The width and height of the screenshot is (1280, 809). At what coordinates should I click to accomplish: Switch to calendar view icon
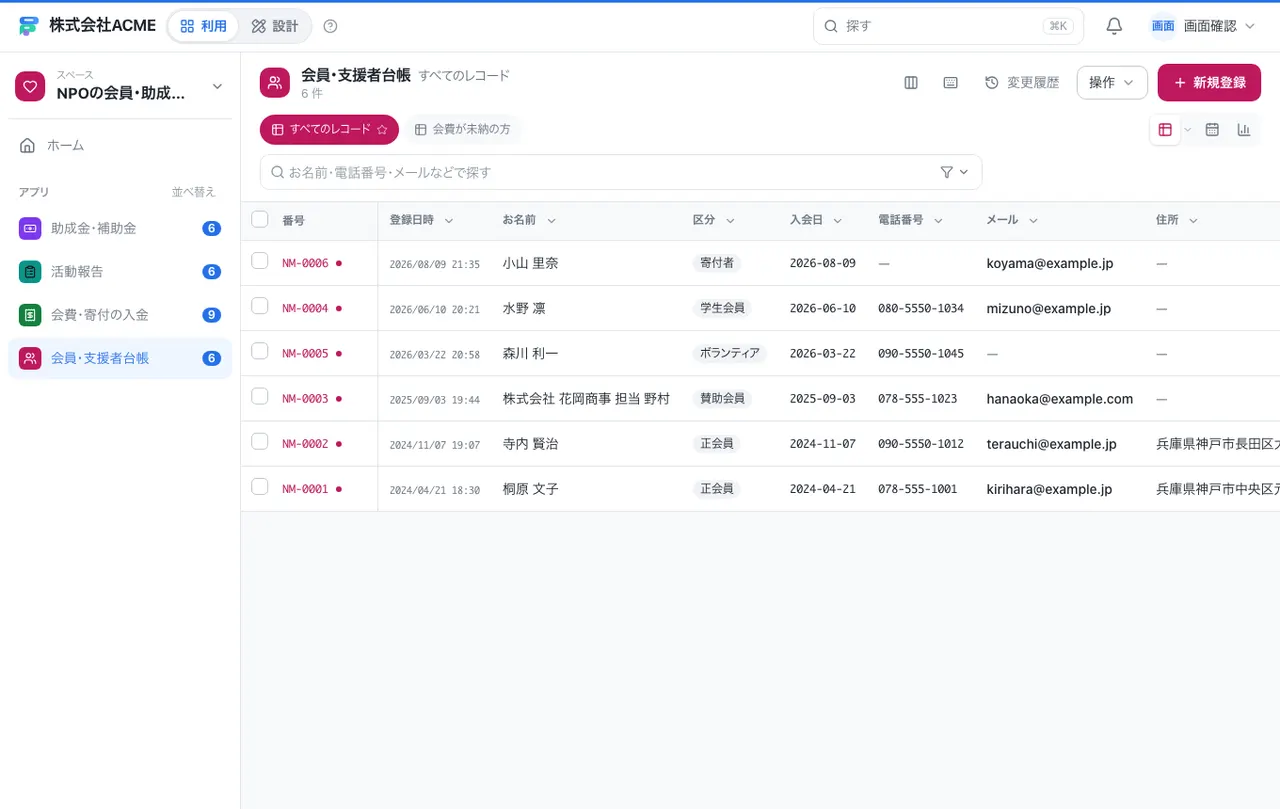[x=1212, y=130]
